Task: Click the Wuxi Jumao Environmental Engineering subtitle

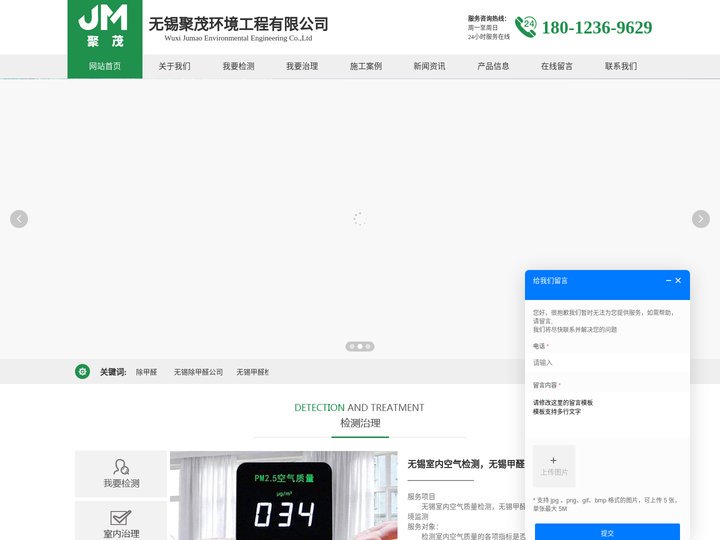Action: (x=238, y=38)
